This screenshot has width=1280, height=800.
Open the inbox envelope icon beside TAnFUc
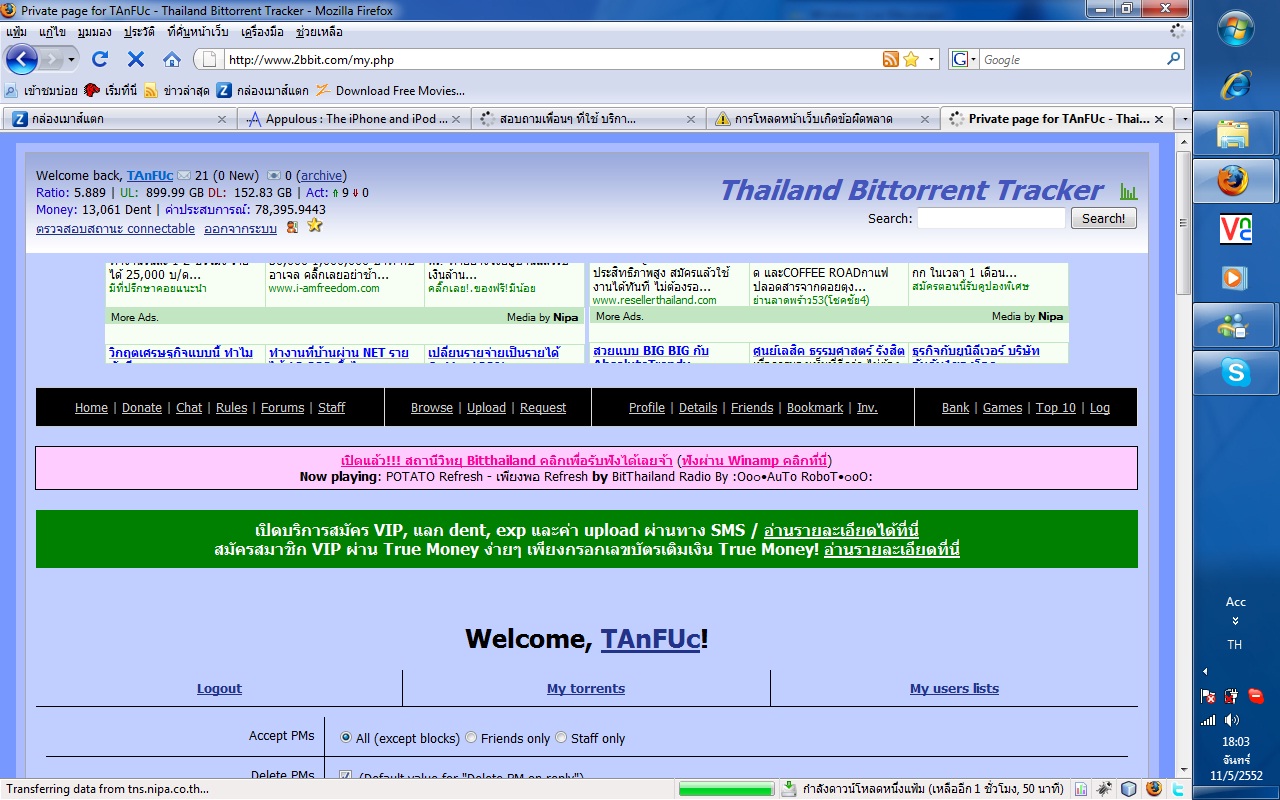(184, 176)
